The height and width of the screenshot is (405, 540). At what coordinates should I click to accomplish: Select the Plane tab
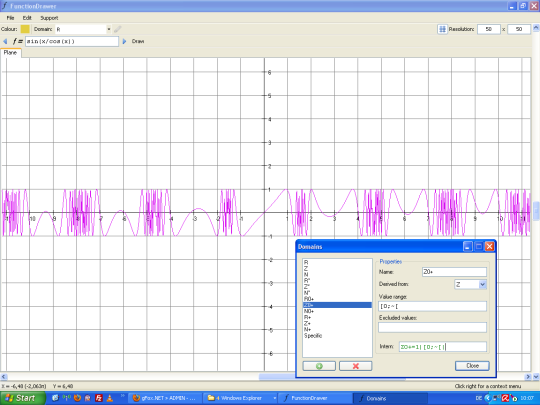tap(10, 53)
